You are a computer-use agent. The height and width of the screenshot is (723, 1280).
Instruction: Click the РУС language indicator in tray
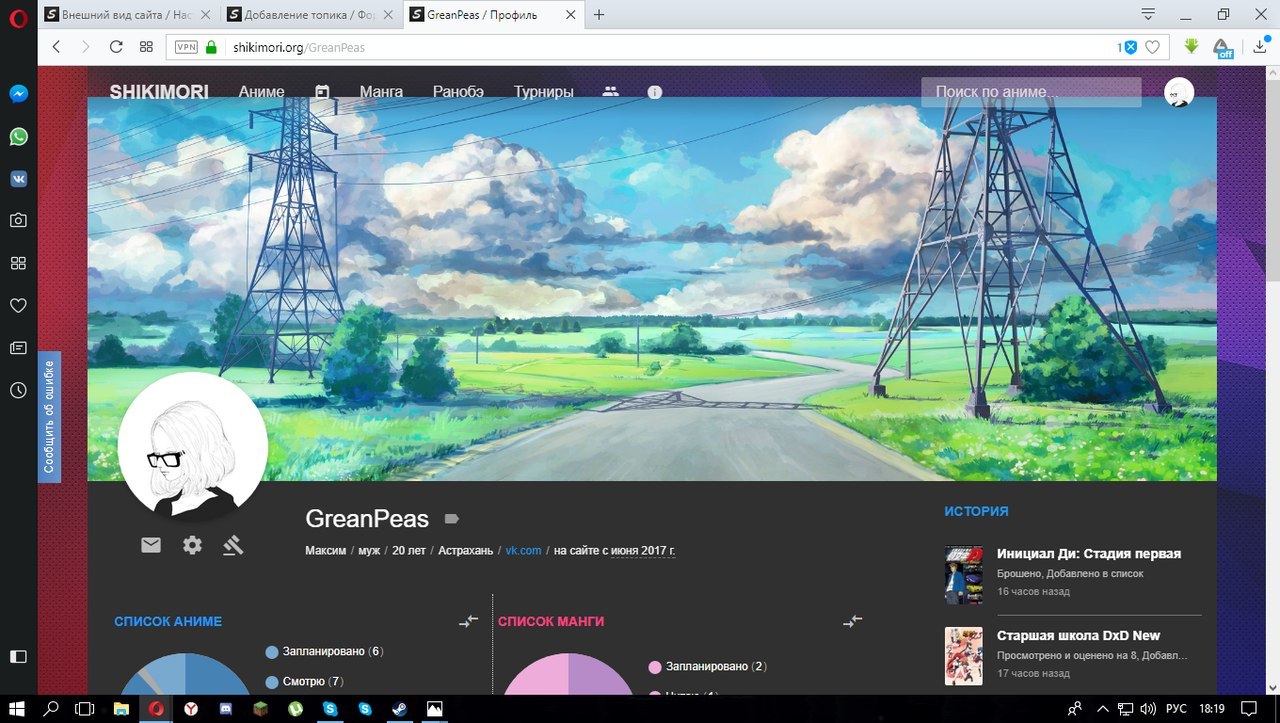coord(1177,708)
